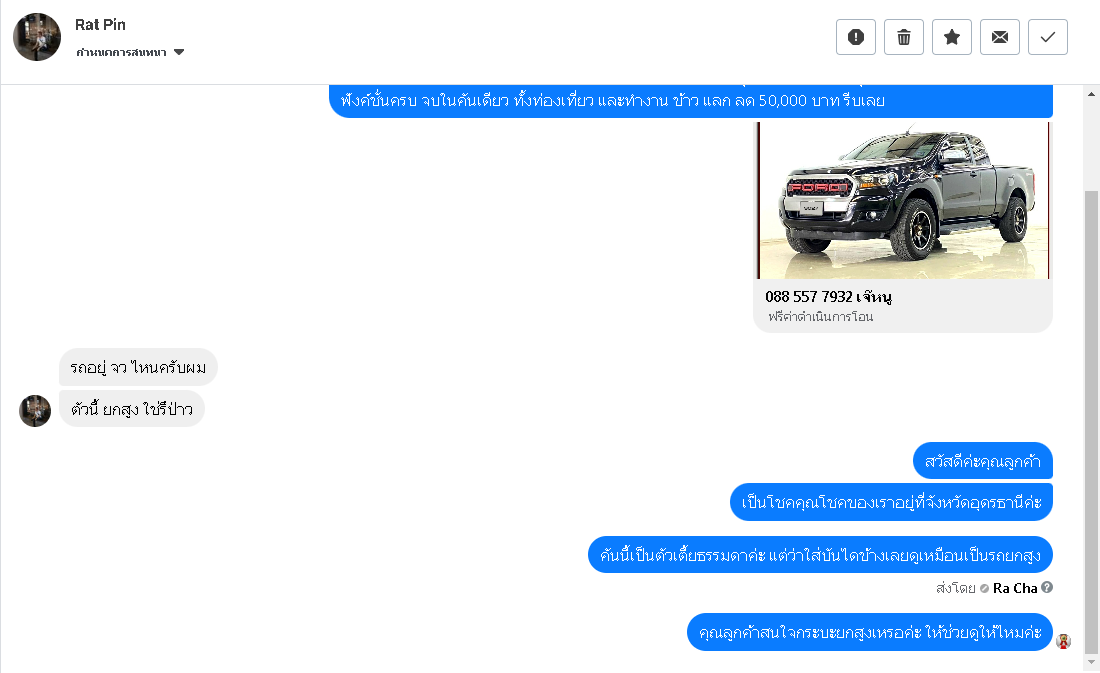Star this conversation for follow-up
This screenshot has width=1100, height=673.
951,37
